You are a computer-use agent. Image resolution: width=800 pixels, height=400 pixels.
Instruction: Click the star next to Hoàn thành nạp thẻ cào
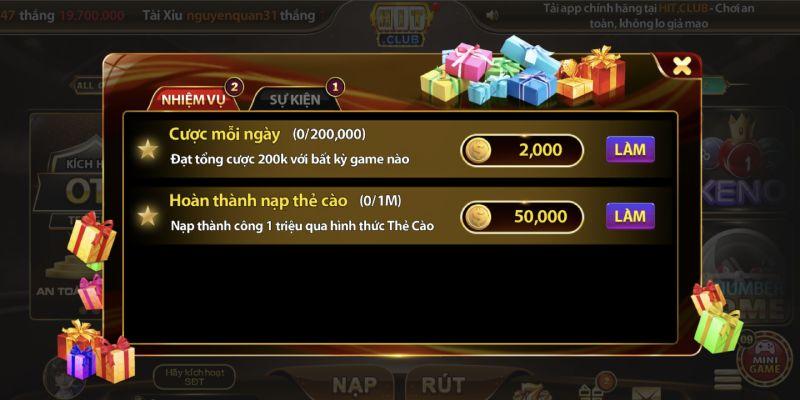(x=148, y=216)
